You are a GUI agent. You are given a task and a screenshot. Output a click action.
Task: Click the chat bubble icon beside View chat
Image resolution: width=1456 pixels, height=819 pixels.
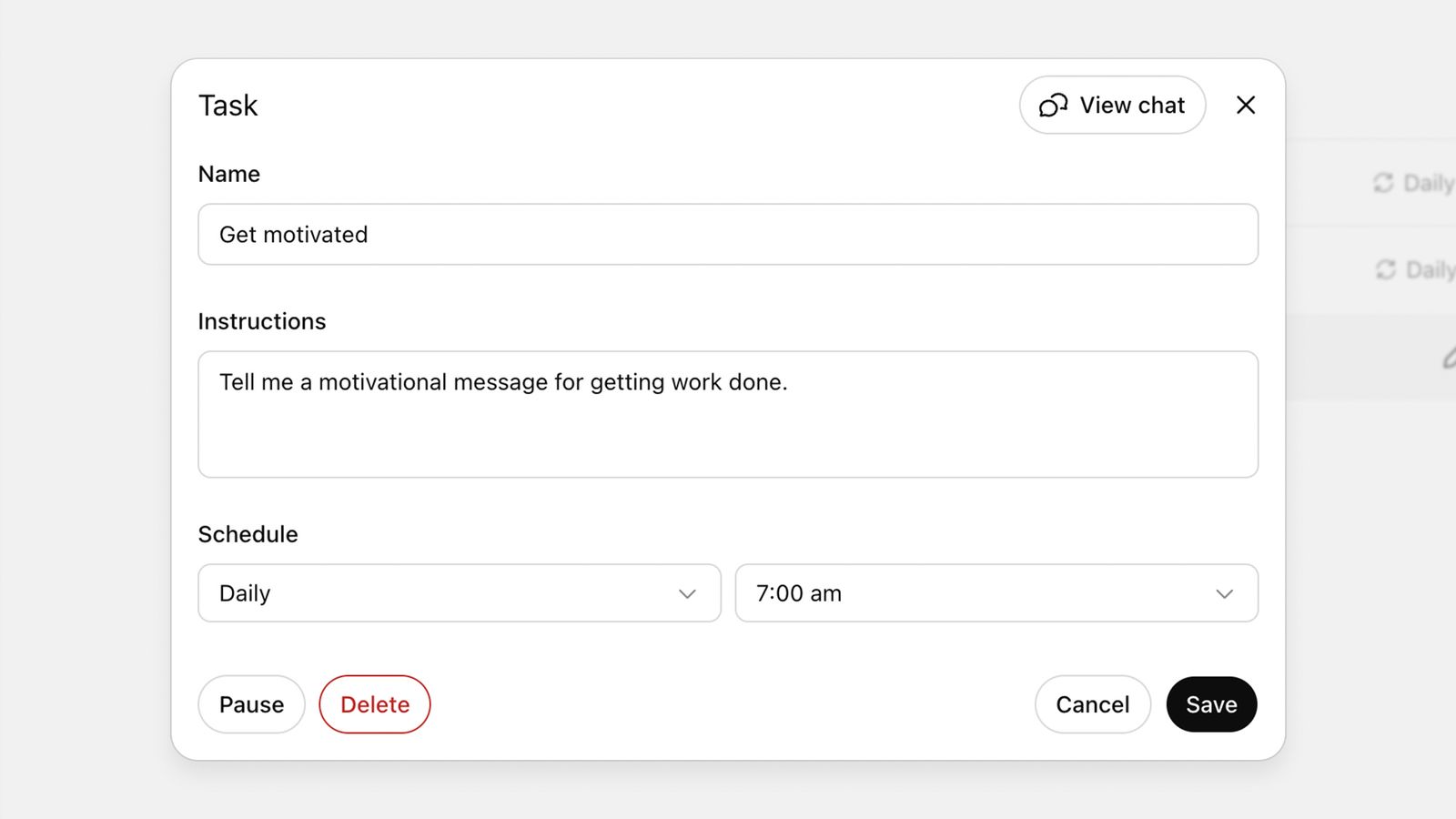1053,106
